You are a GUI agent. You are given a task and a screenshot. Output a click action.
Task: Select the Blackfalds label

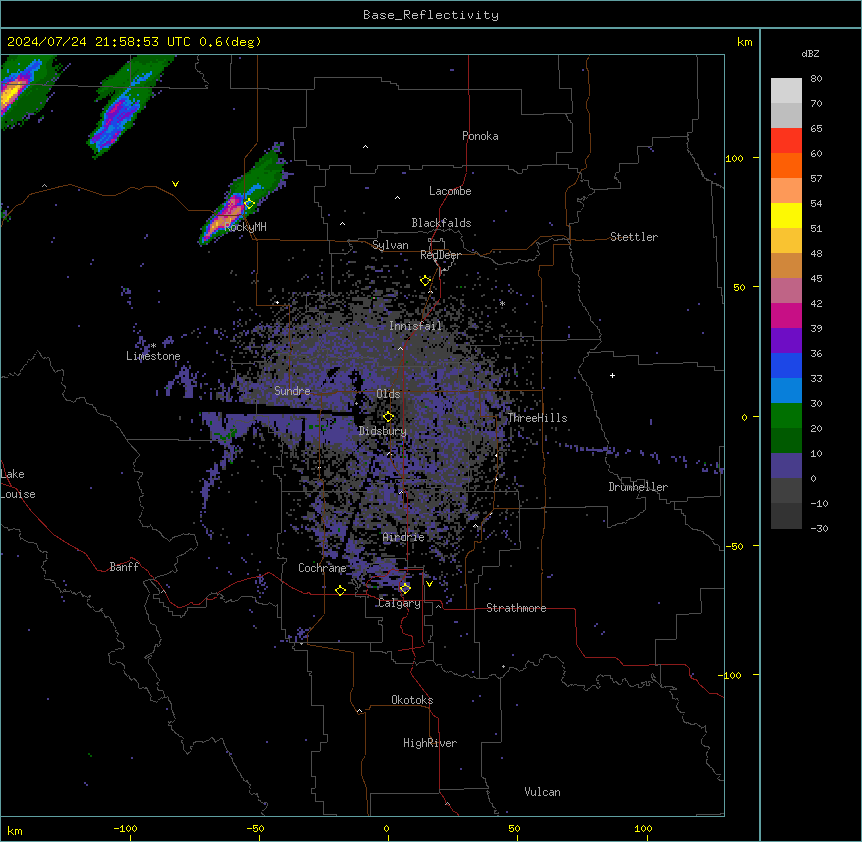(441, 223)
